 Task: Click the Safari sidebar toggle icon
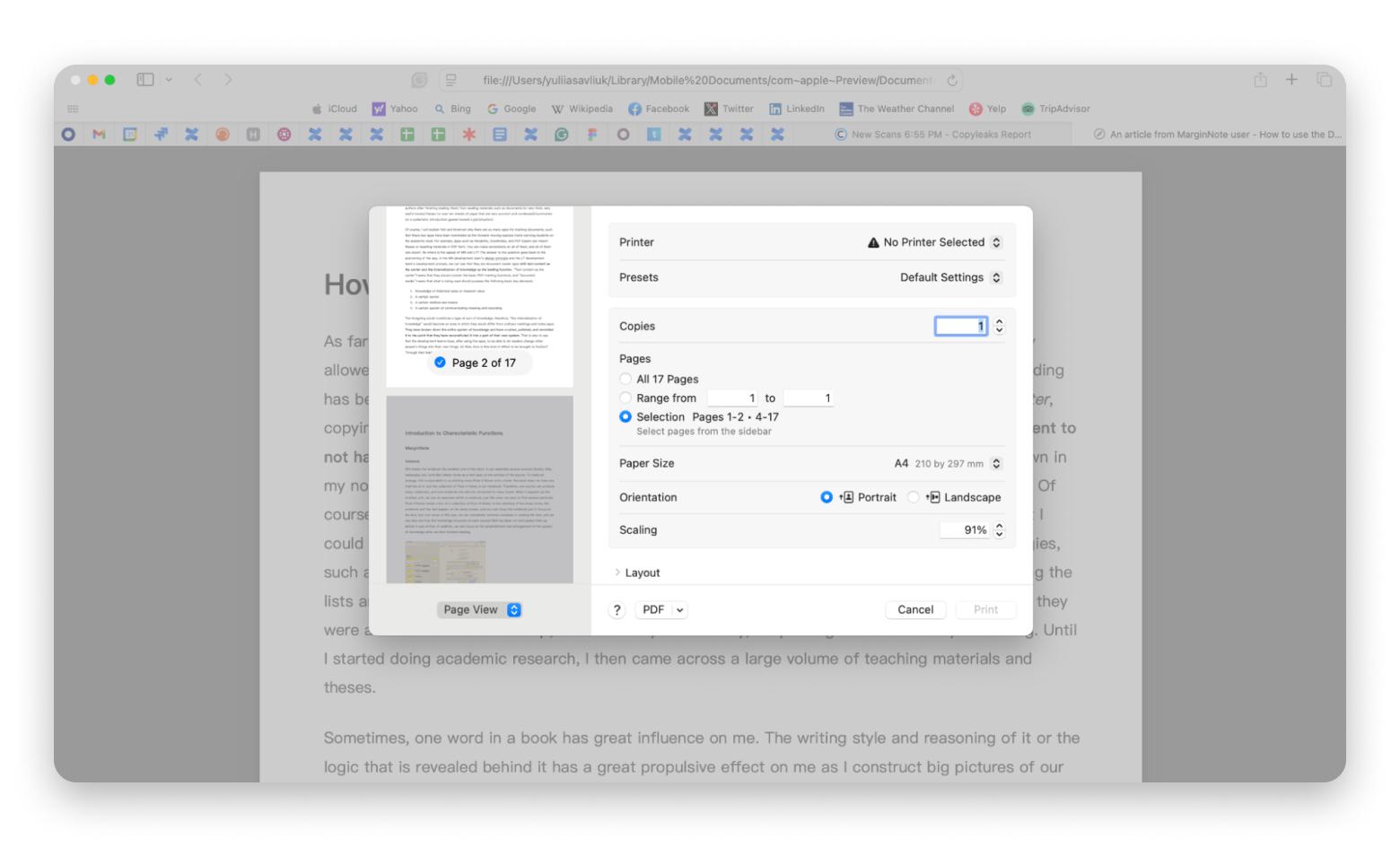click(145, 80)
